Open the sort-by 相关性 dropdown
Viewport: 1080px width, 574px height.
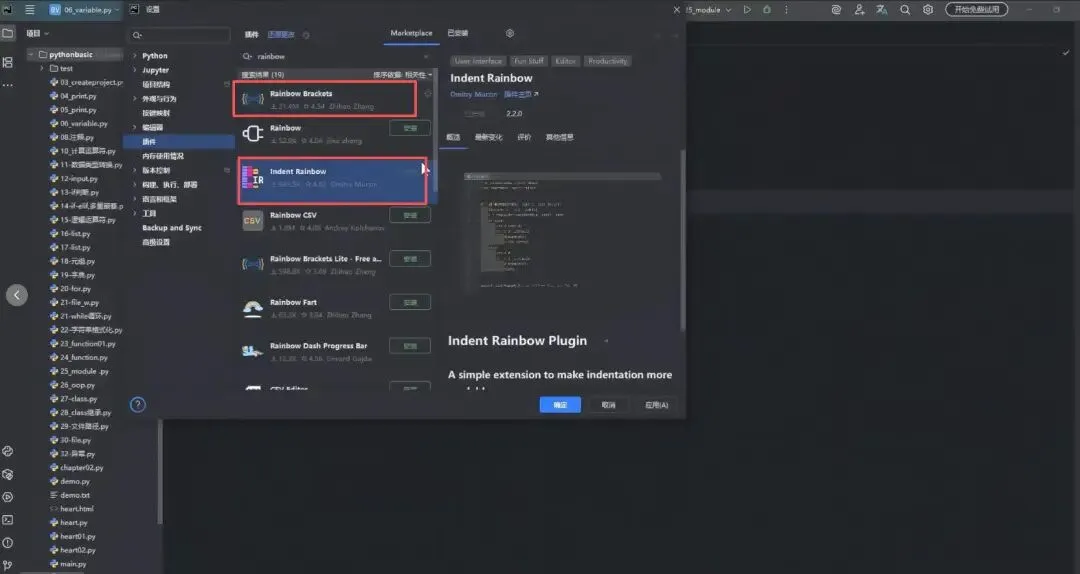pos(403,74)
